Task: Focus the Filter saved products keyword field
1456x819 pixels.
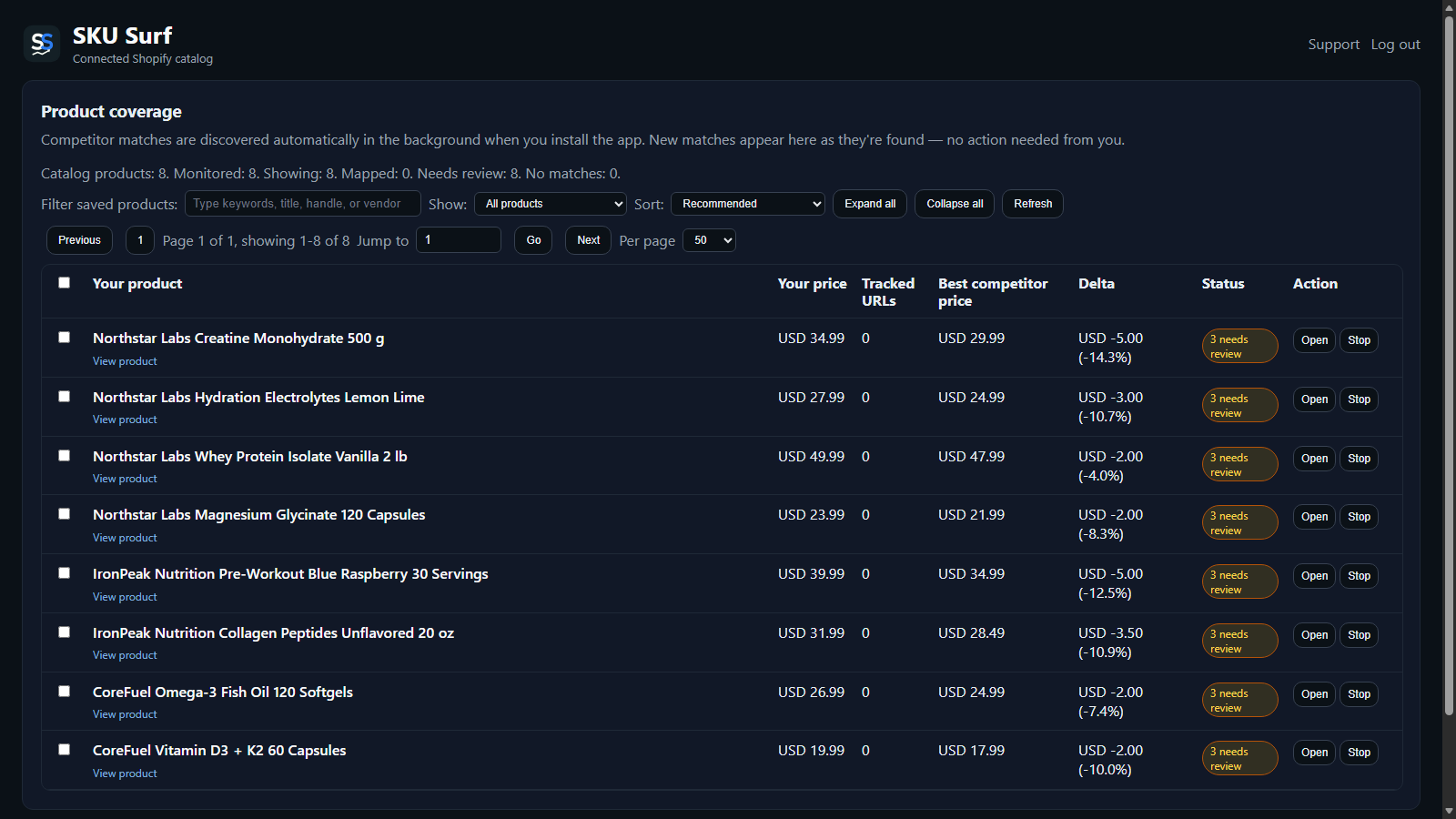Action: (303, 204)
